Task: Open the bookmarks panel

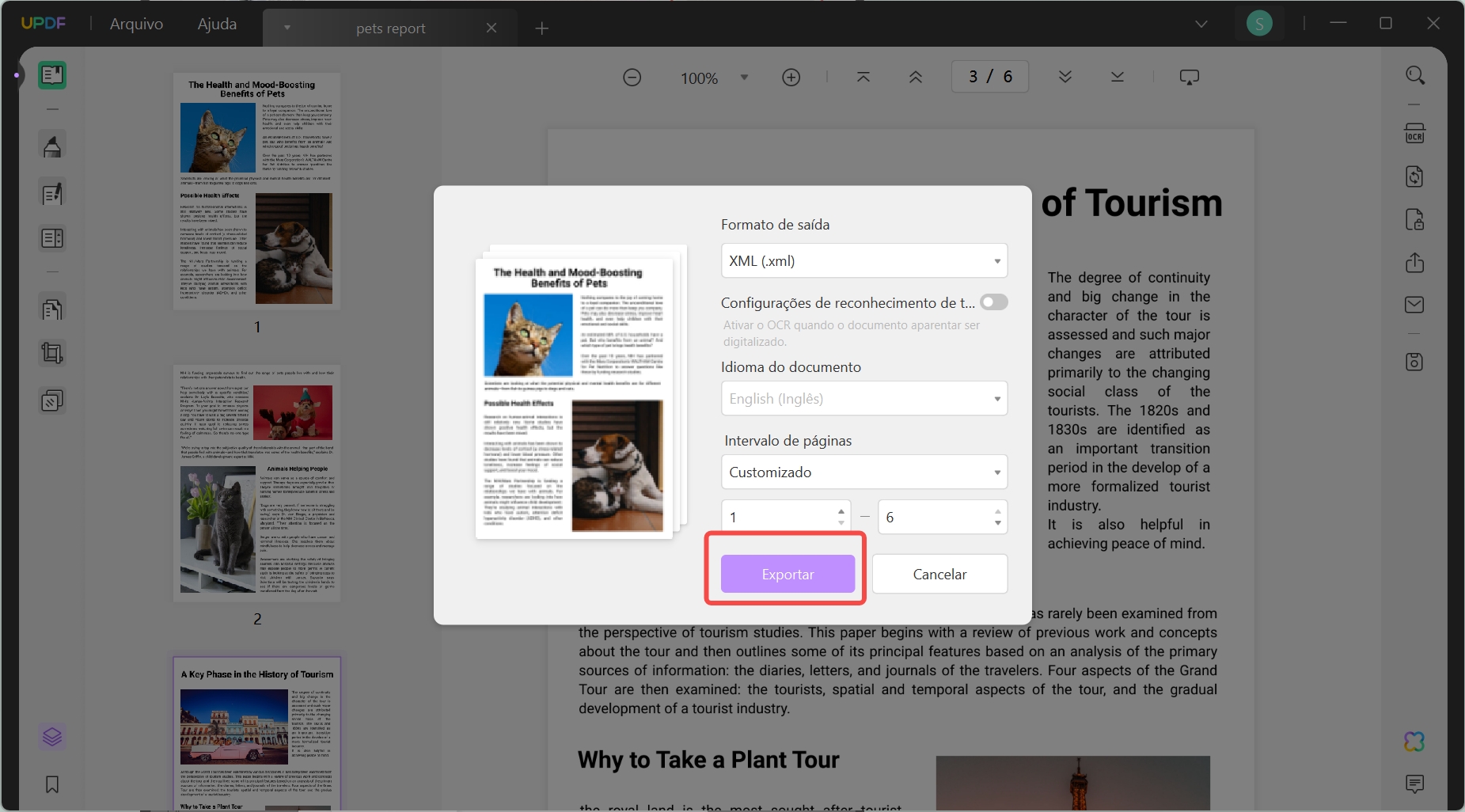Action: click(51, 784)
